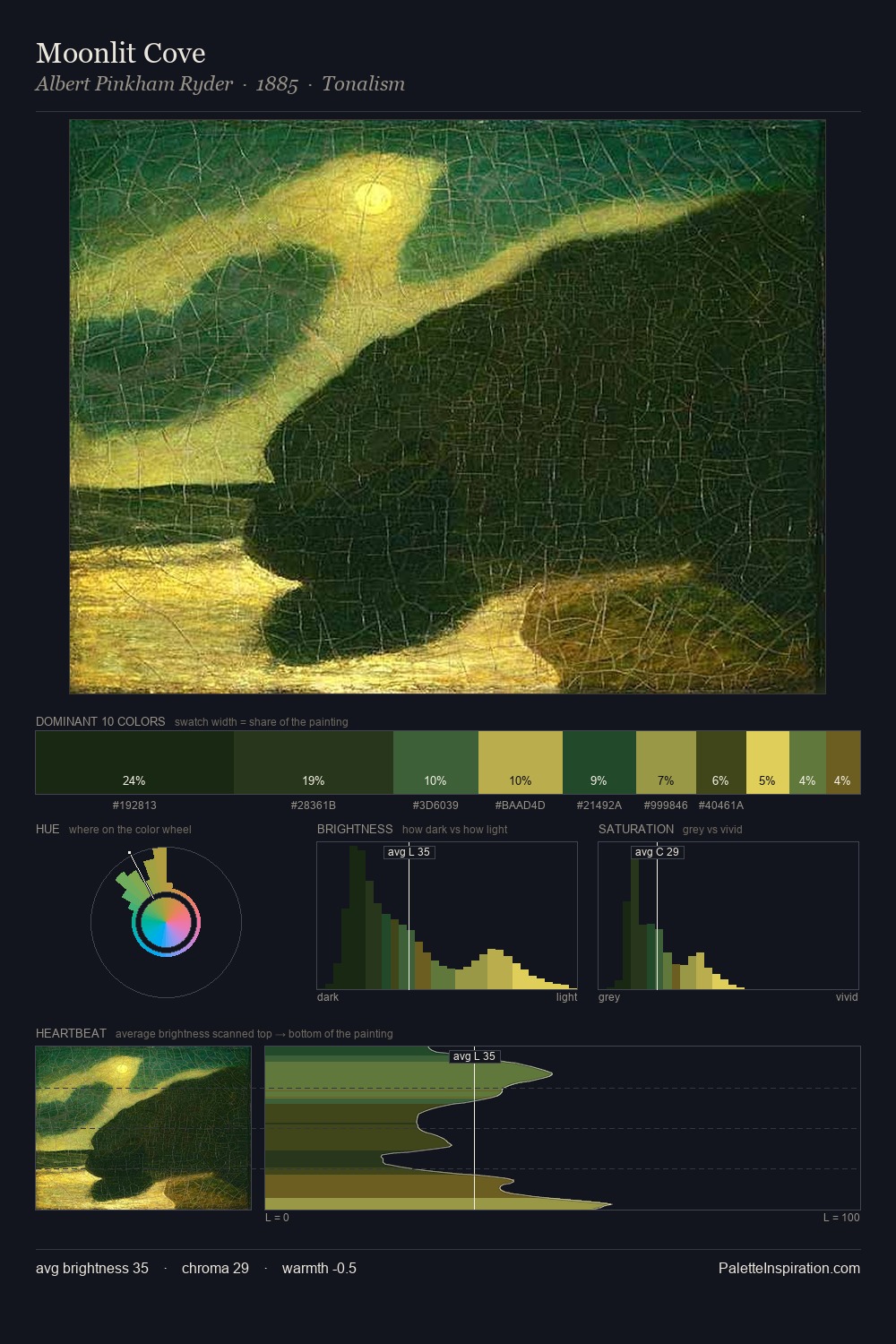This screenshot has height=1344, width=896.
Task: Click the SATURATION section heading
Action: [x=636, y=829]
